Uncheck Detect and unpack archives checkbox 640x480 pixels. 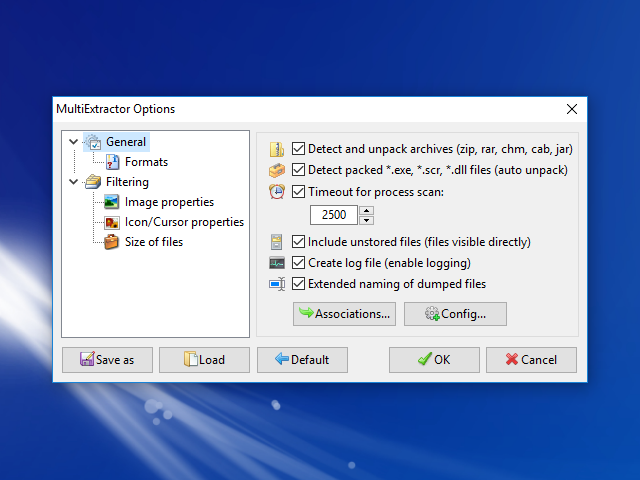click(298, 149)
